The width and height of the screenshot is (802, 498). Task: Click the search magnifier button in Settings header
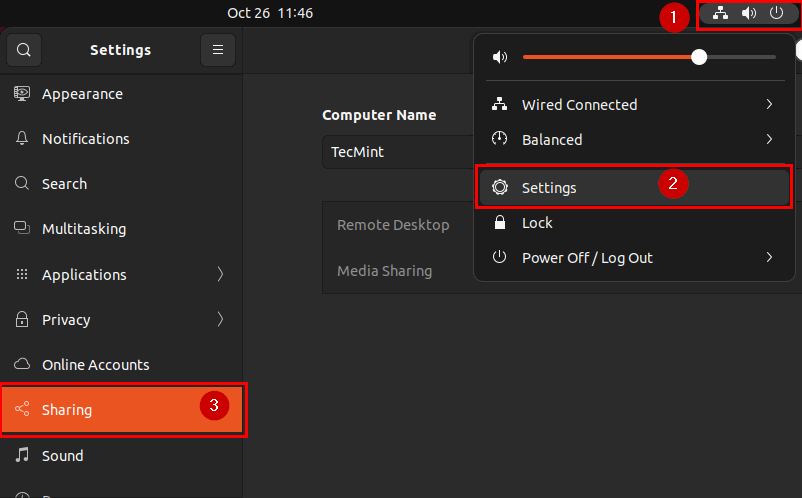point(24,50)
